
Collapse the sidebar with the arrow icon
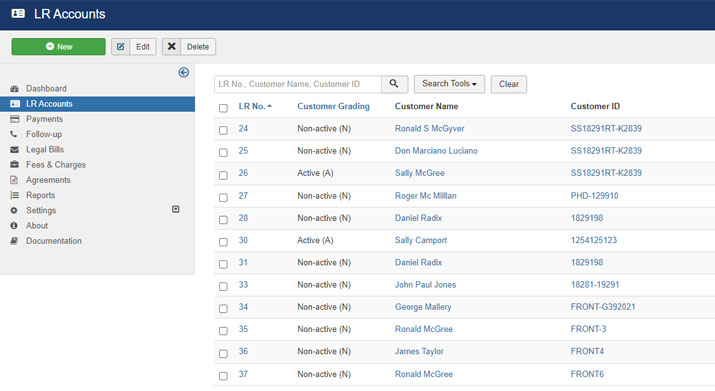click(184, 73)
